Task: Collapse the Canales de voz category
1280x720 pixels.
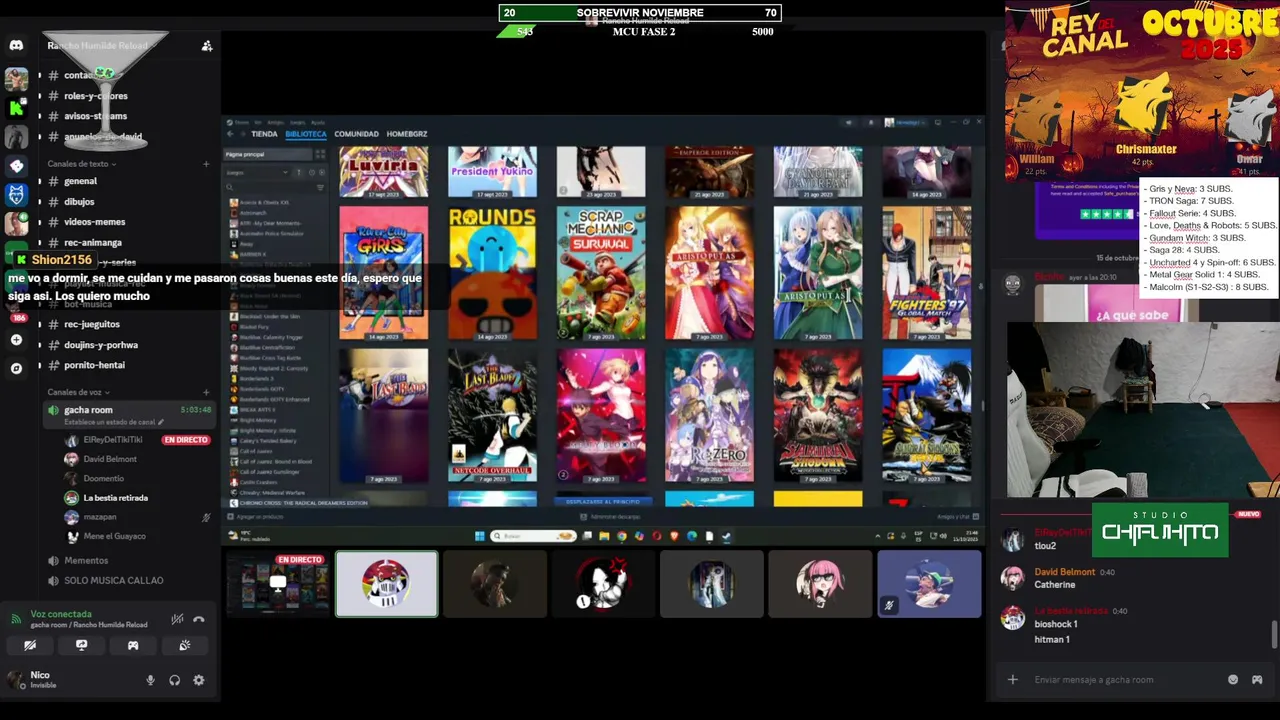Action: [79, 392]
